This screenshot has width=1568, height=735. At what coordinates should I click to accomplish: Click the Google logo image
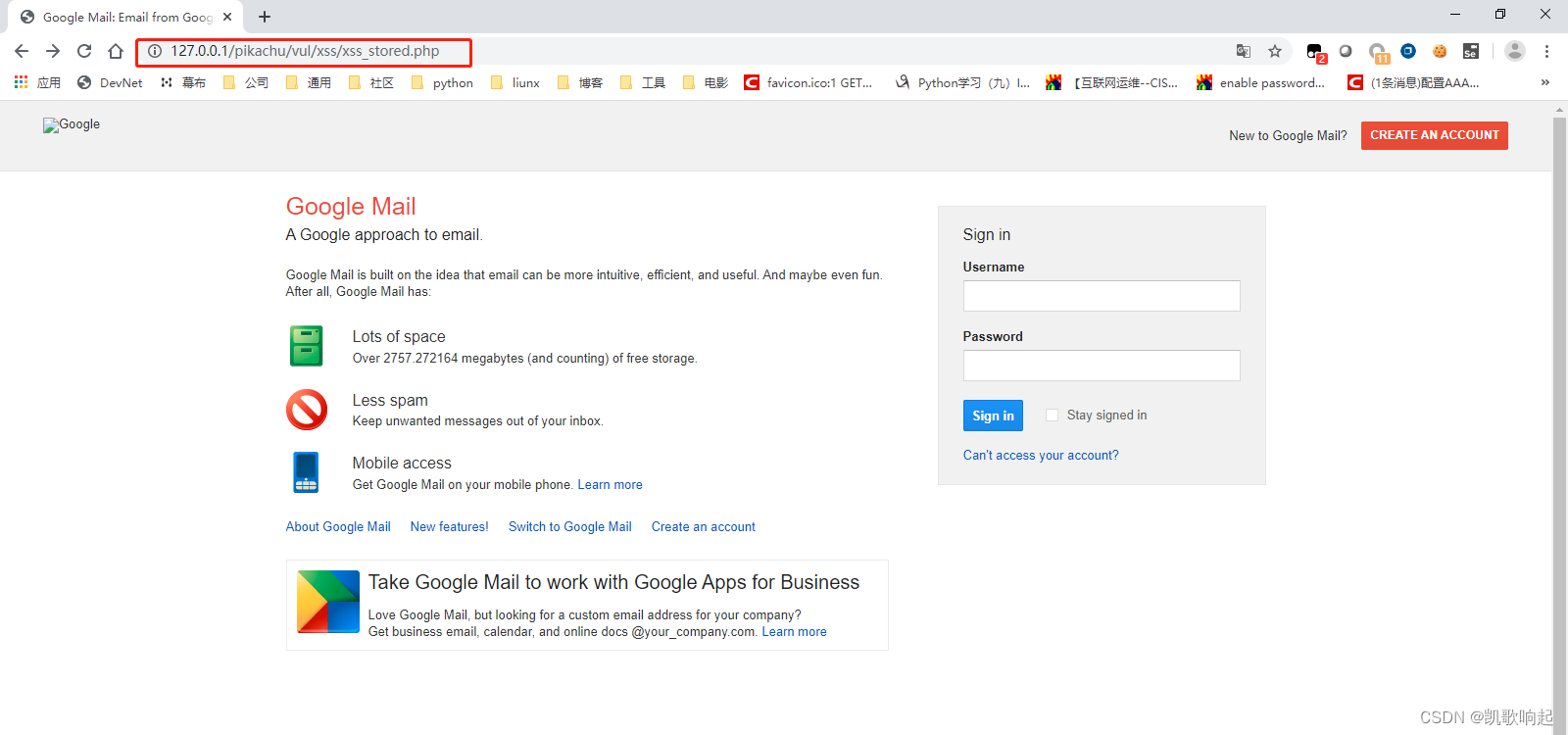pyautogui.click(x=72, y=124)
